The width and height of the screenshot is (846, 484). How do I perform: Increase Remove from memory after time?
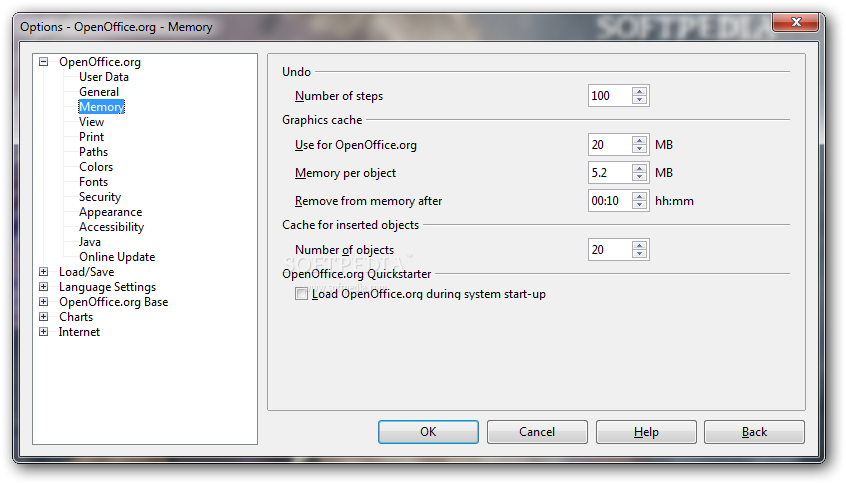639,197
